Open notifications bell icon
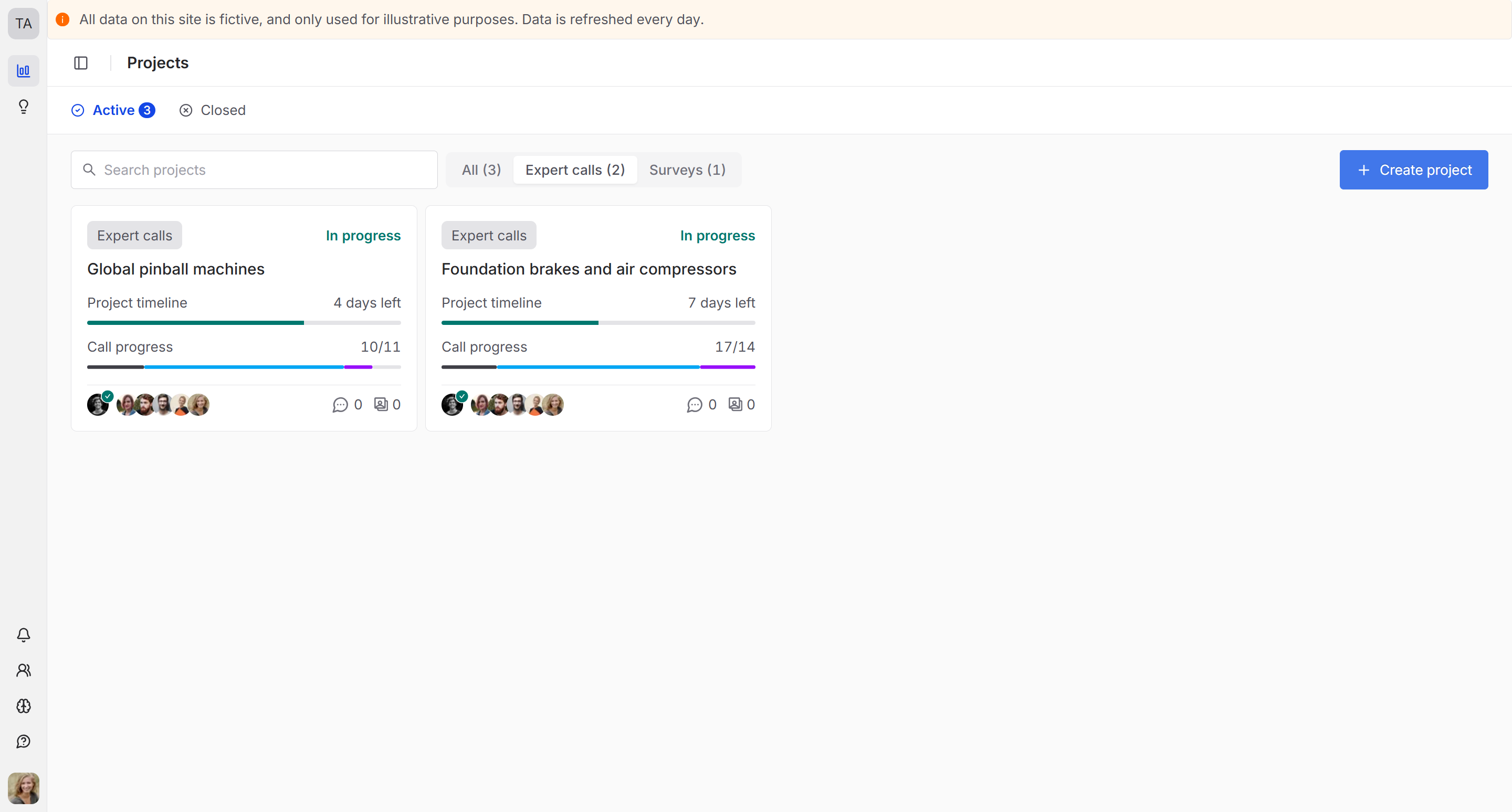The height and width of the screenshot is (812, 1512). point(24,635)
